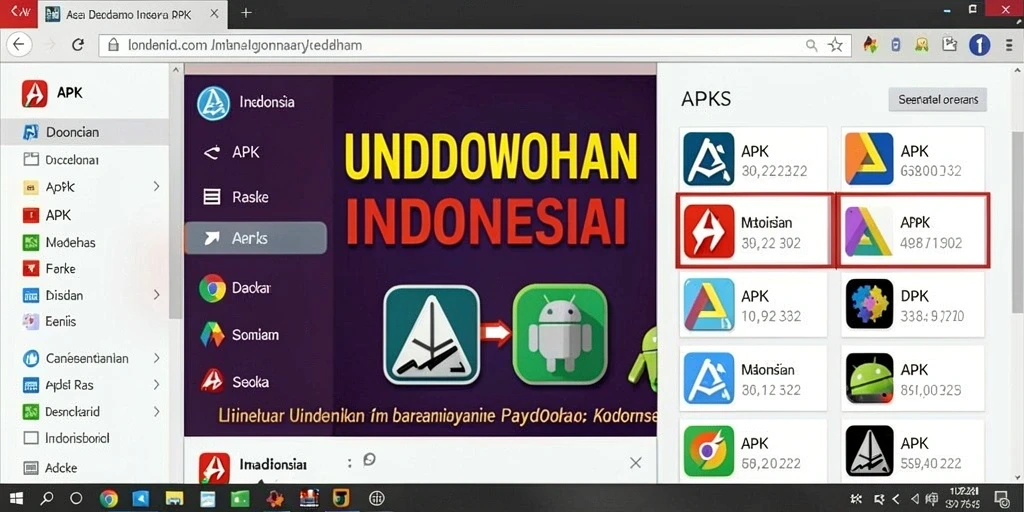
Task: Click the green APK 58,20222 app icon
Action: (x=709, y=451)
